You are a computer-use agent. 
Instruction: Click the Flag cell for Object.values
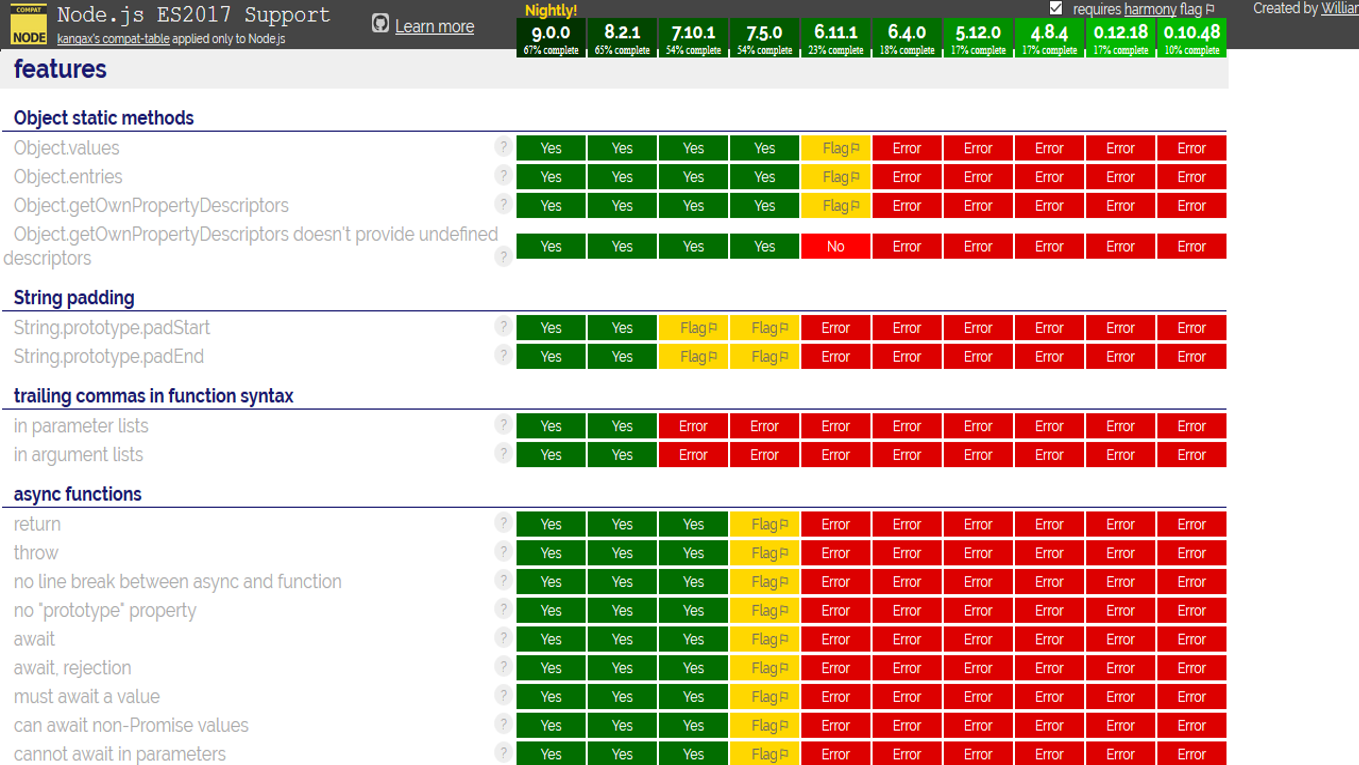(x=835, y=148)
